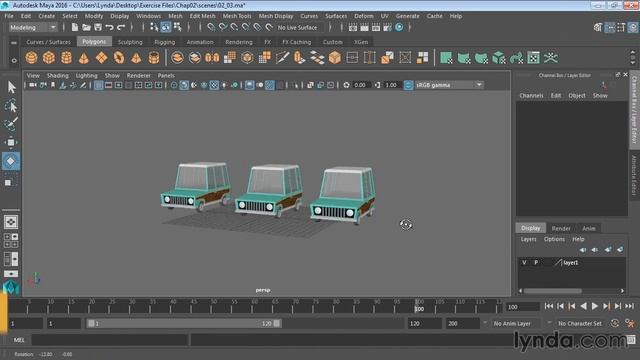Activate the Move tool

pos(11,142)
